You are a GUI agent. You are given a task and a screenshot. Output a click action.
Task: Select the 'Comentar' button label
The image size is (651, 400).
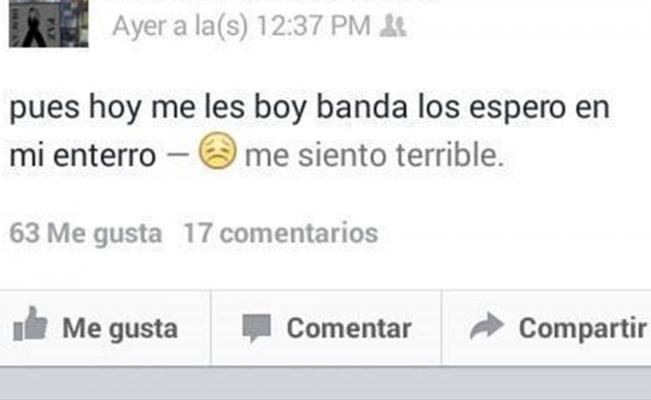coord(349,328)
